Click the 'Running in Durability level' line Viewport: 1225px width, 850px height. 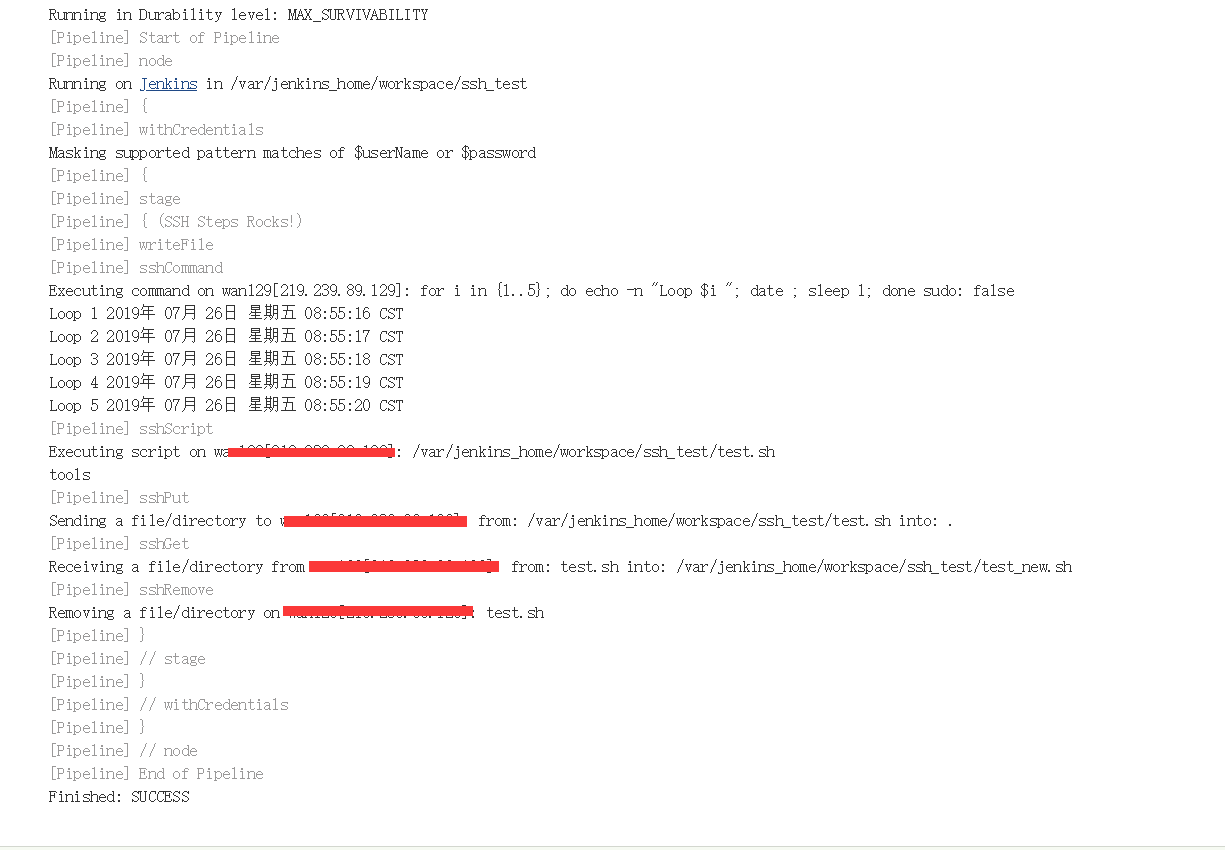tap(238, 15)
